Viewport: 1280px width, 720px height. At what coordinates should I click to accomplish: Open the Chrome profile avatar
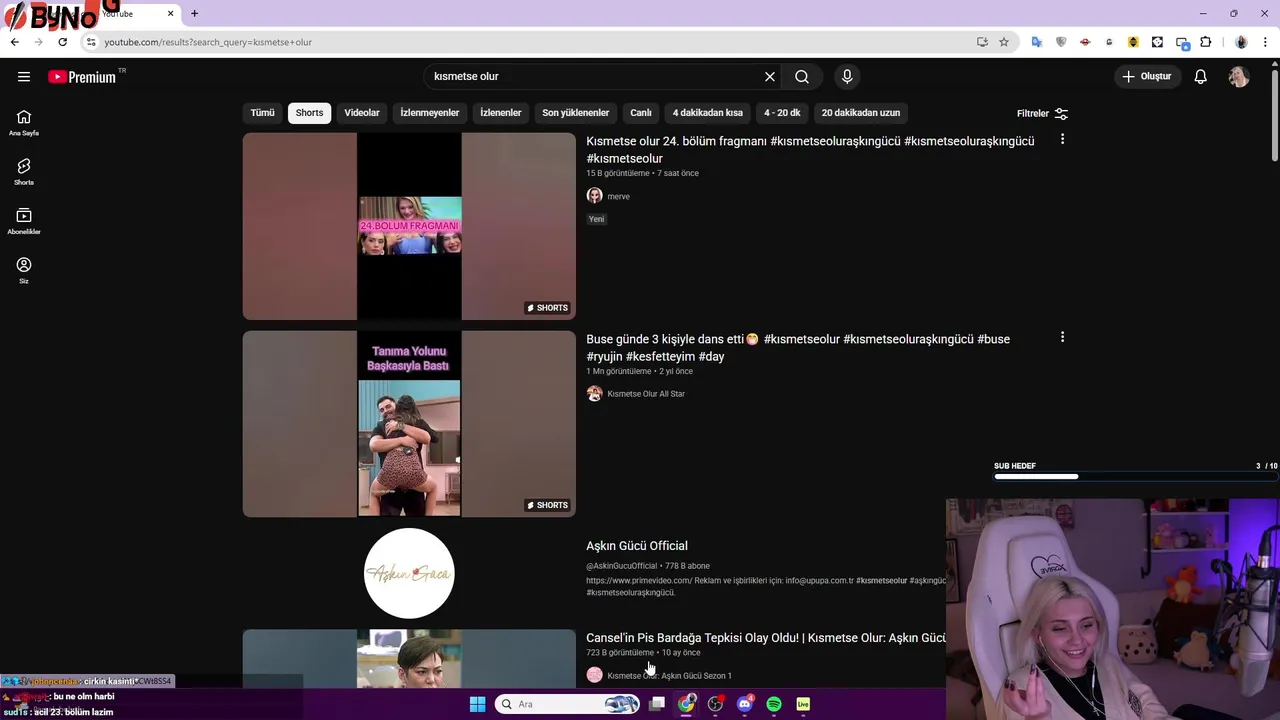click(x=1241, y=42)
